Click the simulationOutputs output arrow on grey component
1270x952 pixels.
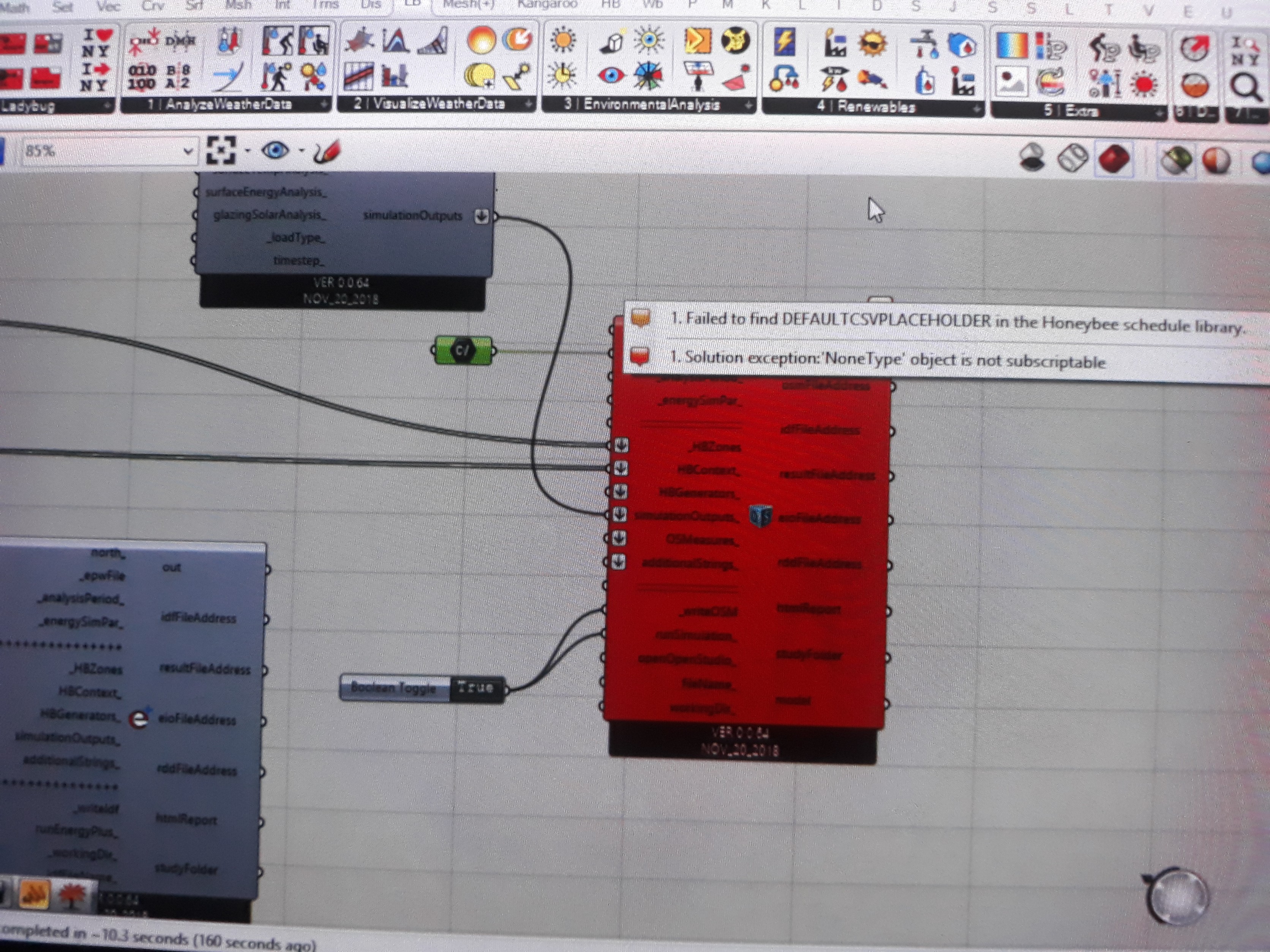click(482, 216)
